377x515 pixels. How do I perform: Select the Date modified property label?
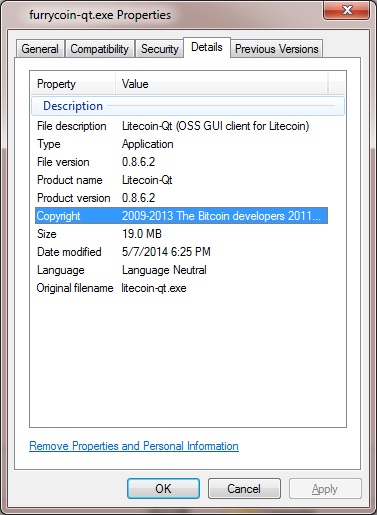pyautogui.click(x=69, y=252)
